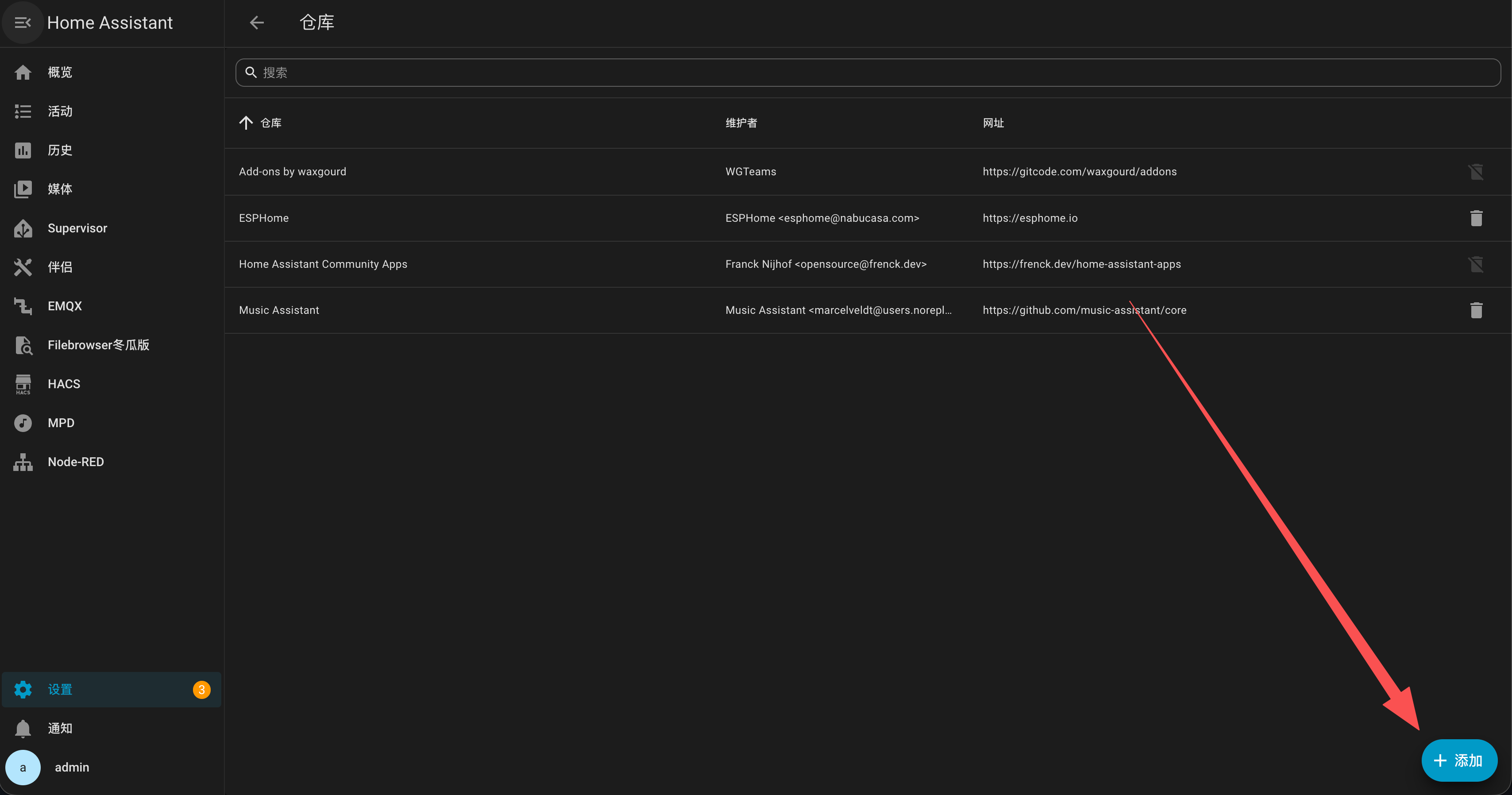
Task: Click the gitcode.com/waxgourd/addons URL
Action: pyautogui.click(x=1080, y=171)
